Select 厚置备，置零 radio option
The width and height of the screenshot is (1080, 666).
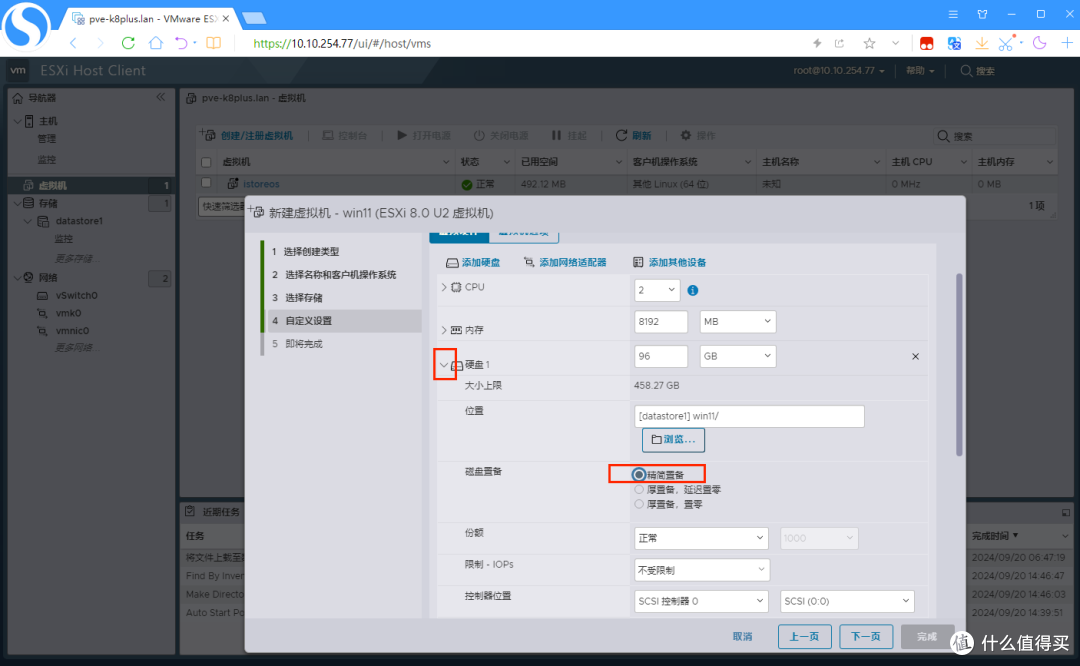(639, 504)
